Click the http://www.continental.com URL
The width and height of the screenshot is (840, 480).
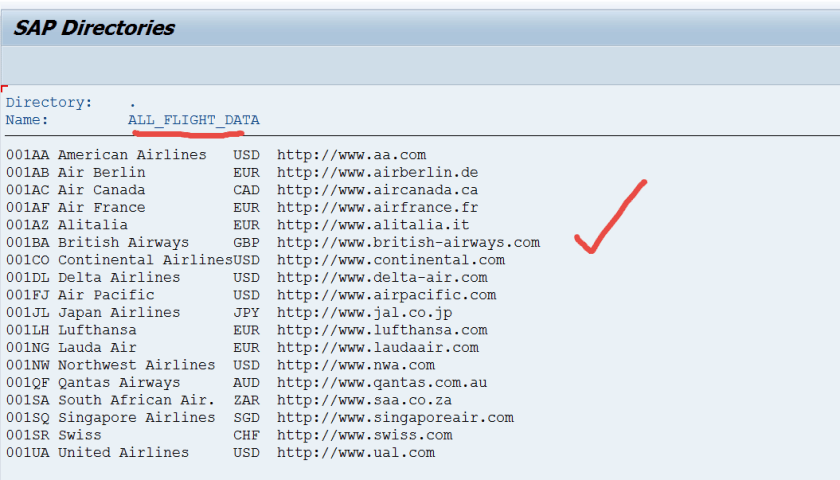pyautogui.click(x=391, y=260)
